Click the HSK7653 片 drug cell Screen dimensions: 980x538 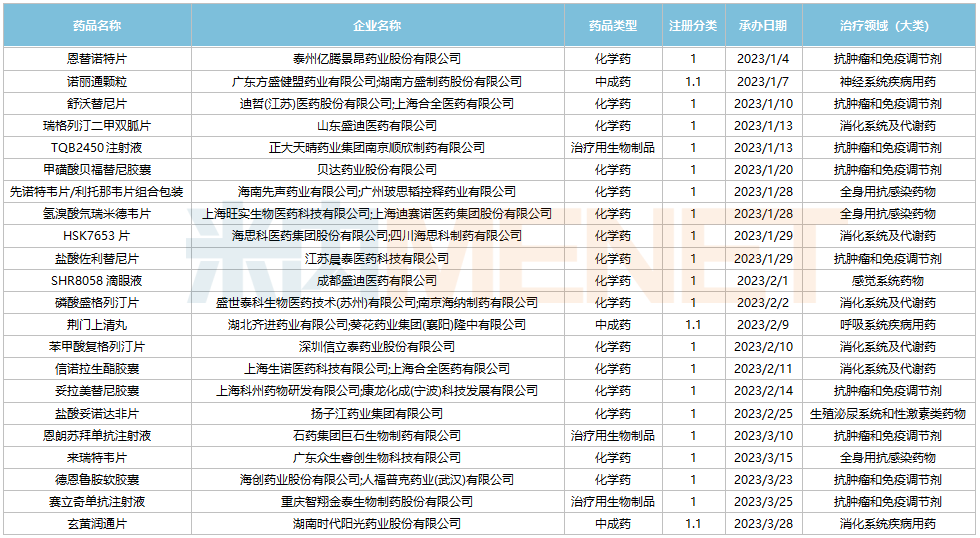click(97, 236)
